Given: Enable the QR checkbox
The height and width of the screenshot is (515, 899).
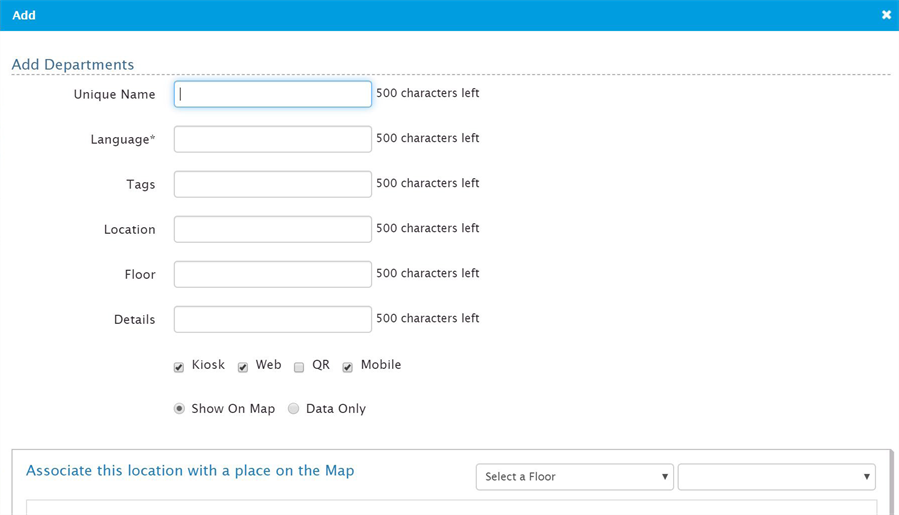Looking at the screenshot, I should 299,367.
